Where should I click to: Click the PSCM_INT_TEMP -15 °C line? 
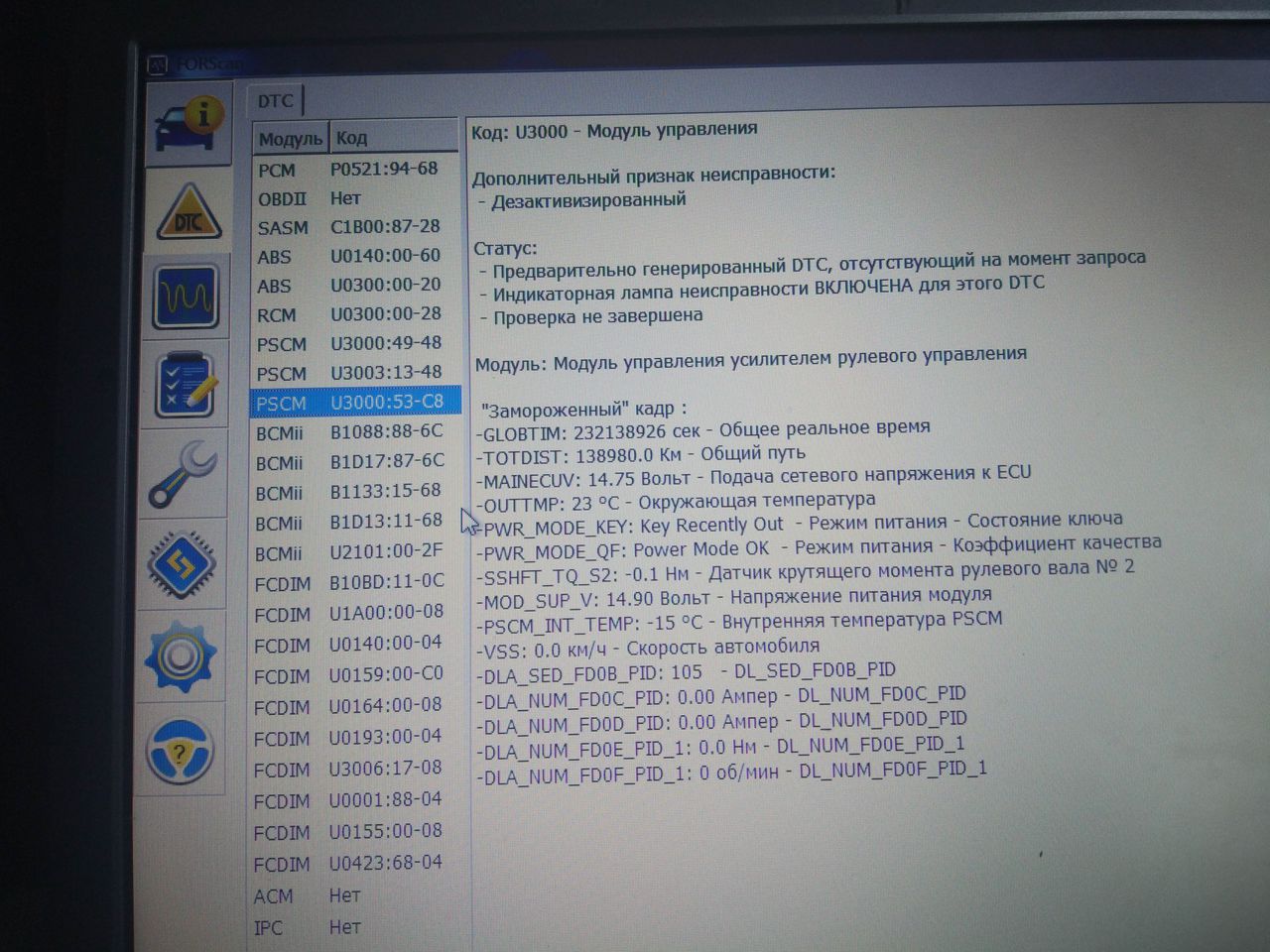coord(739,622)
